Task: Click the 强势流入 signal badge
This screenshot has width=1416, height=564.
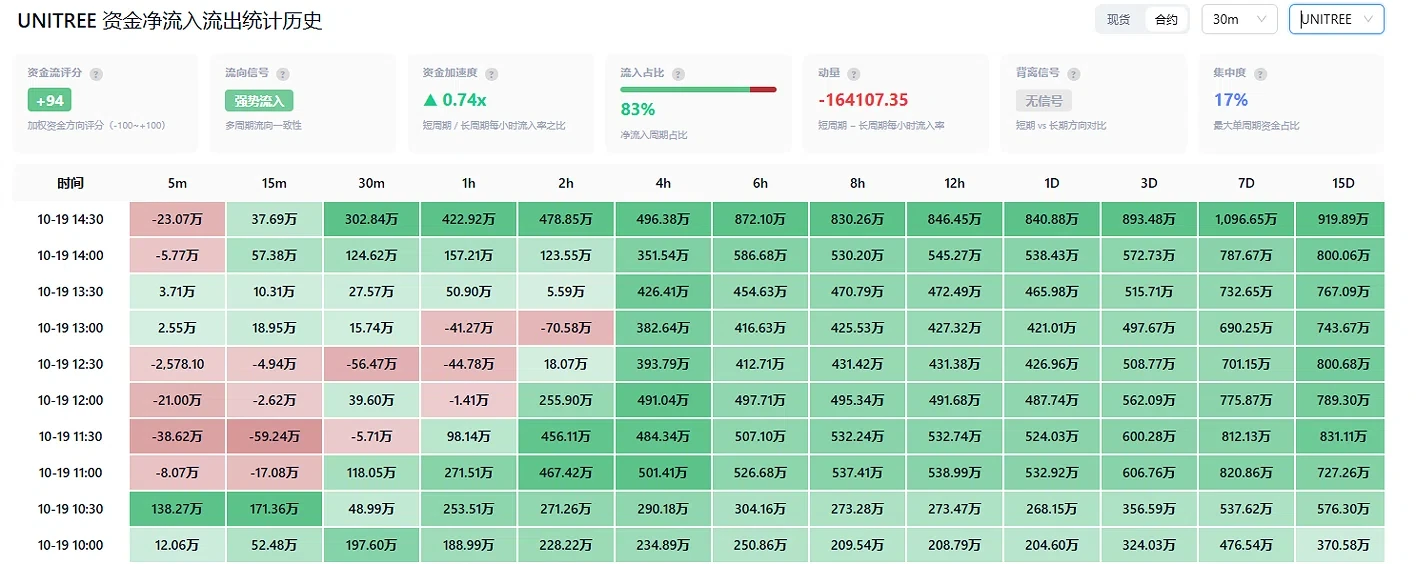Action: pyautogui.click(x=259, y=100)
